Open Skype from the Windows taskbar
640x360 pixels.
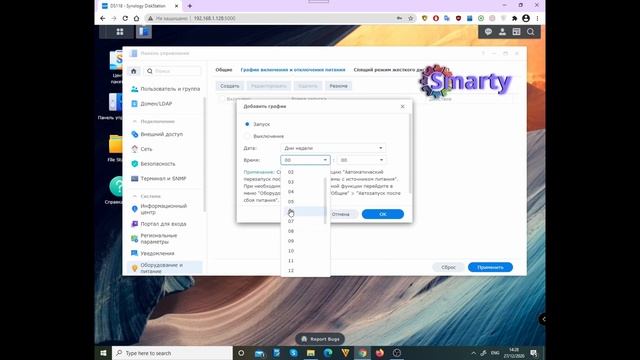coord(293,353)
